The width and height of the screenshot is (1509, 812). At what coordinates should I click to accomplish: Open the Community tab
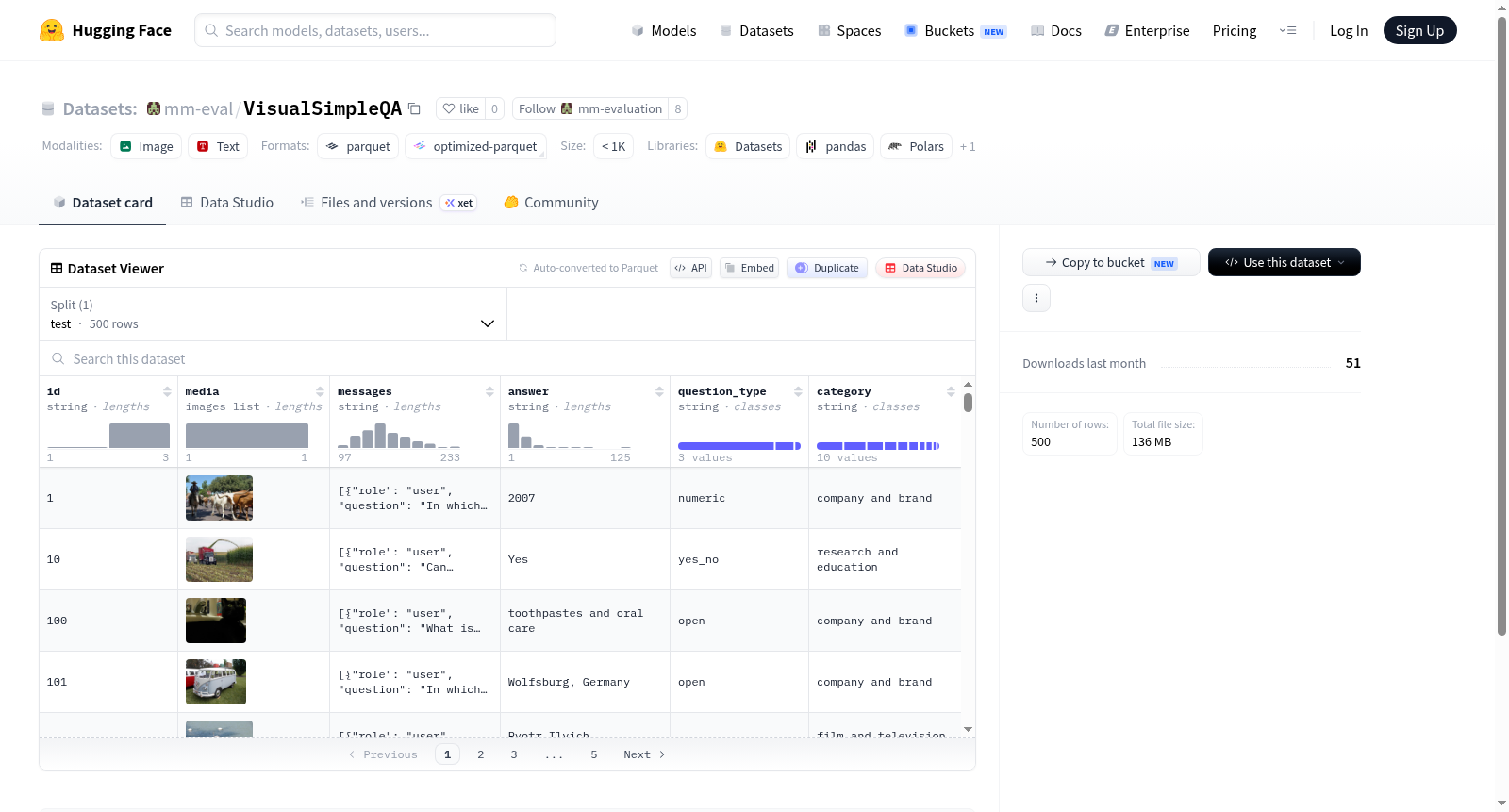(551, 203)
